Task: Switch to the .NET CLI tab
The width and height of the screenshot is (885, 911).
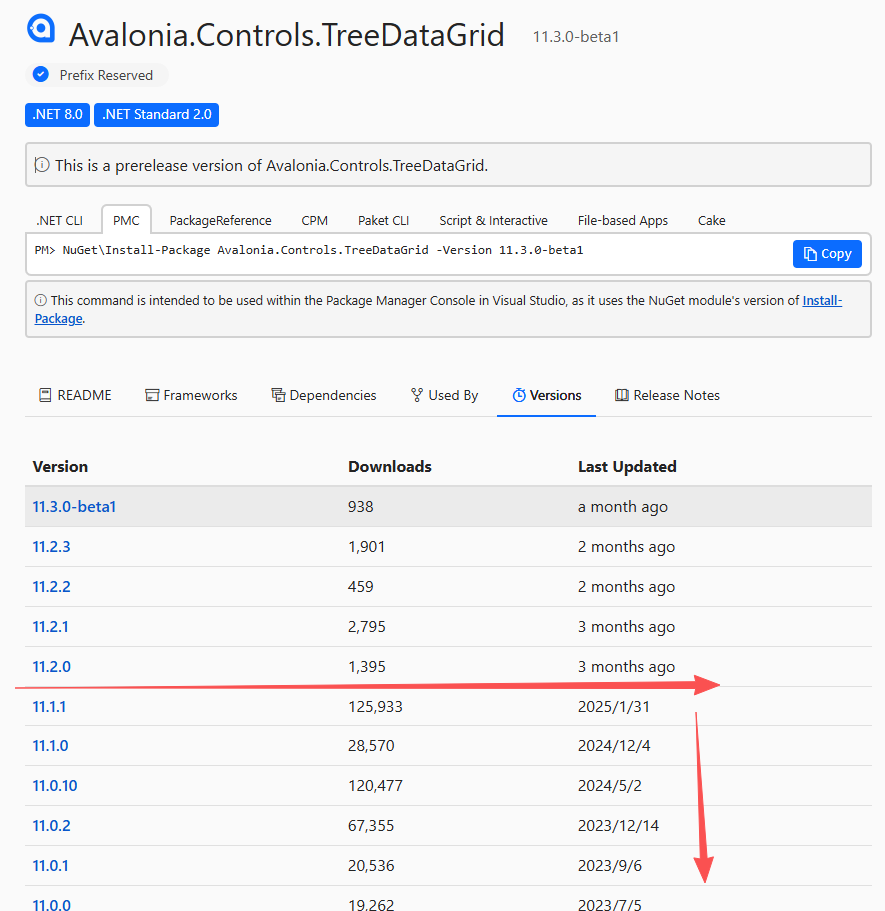Action: coord(60,220)
